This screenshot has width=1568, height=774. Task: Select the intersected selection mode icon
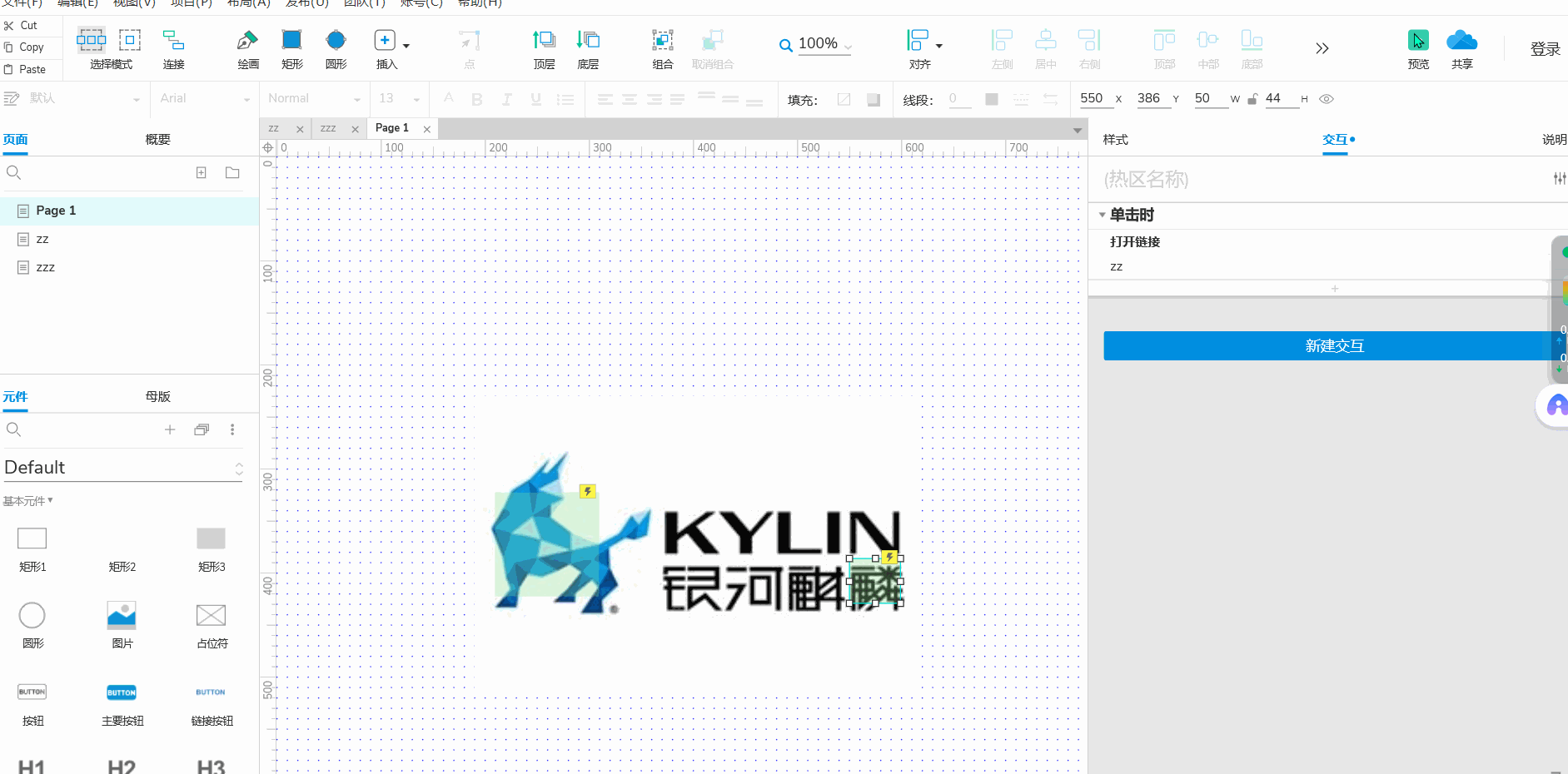[x=92, y=39]
